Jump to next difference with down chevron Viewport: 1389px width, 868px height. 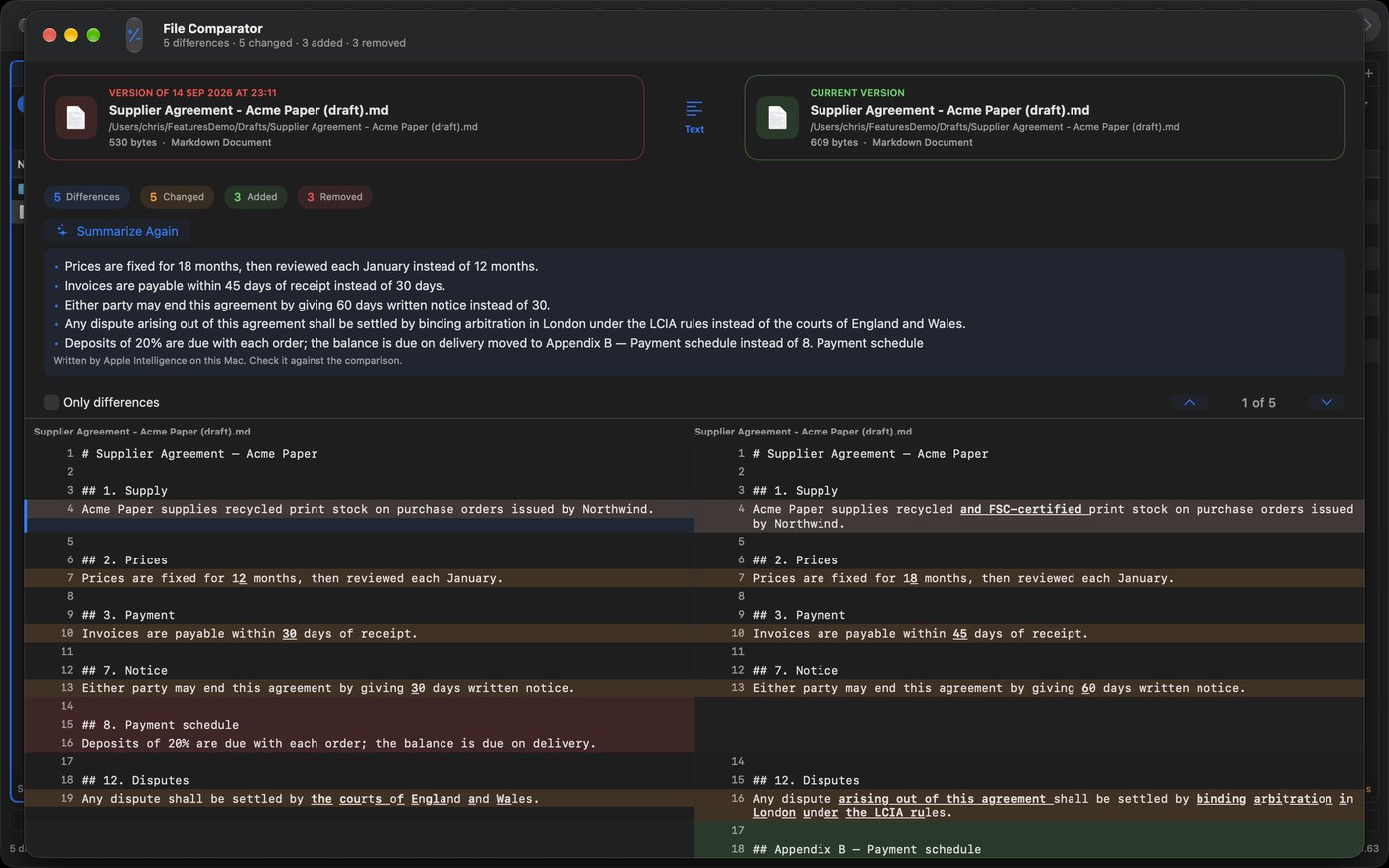[1326, 402]
